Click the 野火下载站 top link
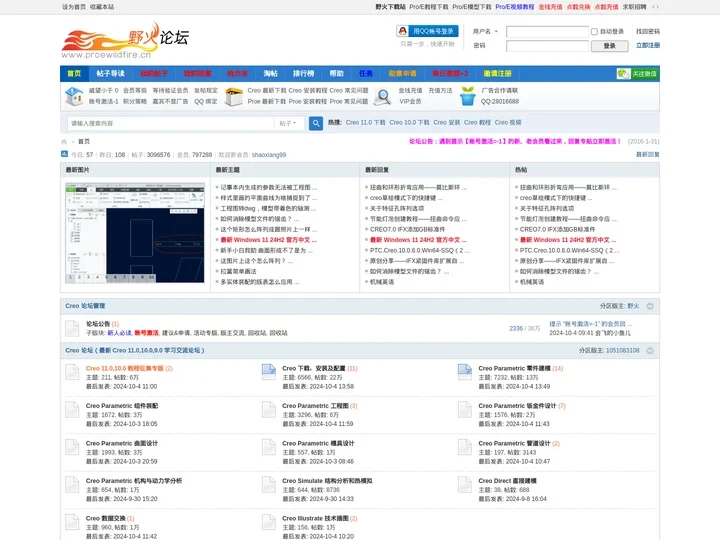 click(x=390, y=7)
